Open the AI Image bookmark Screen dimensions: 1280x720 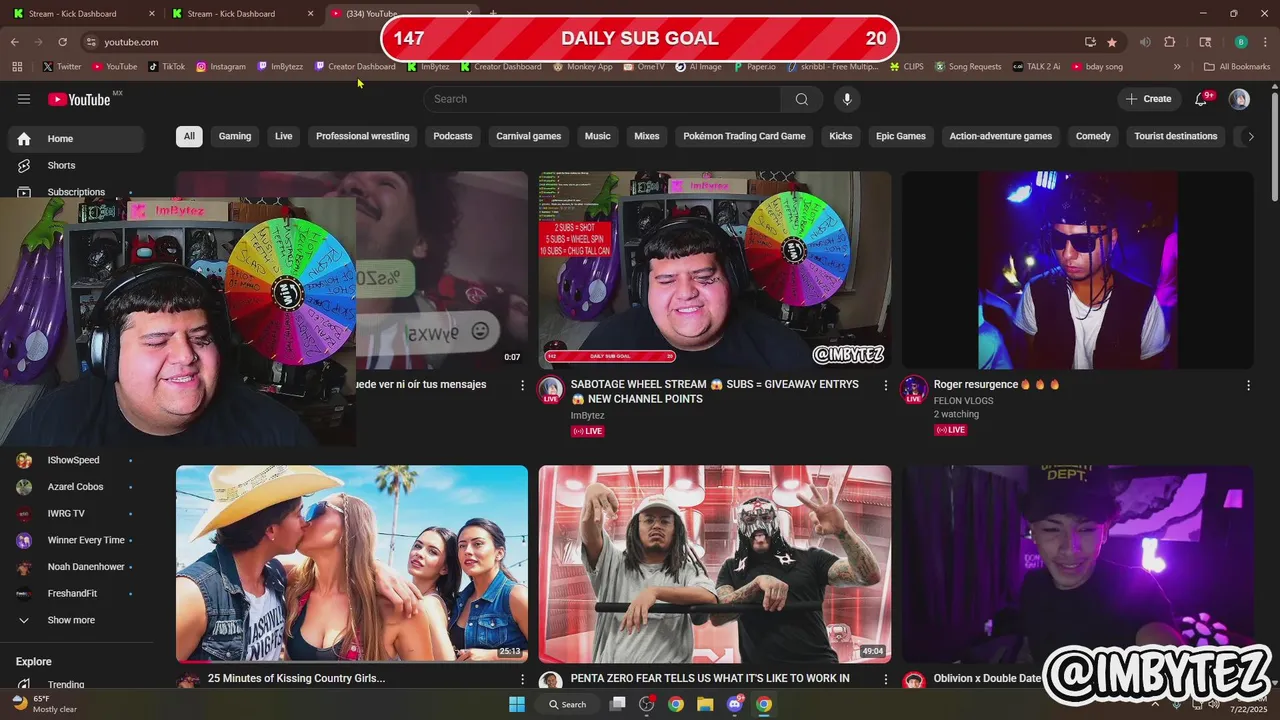click(698, 67)
